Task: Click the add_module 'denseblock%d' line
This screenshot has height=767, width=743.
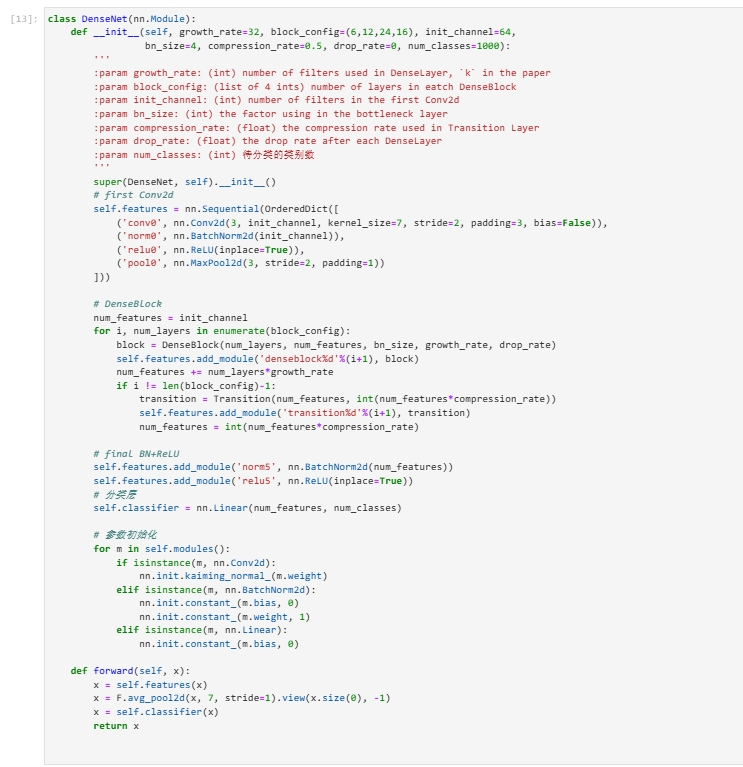Action: (x=268, y=359)
